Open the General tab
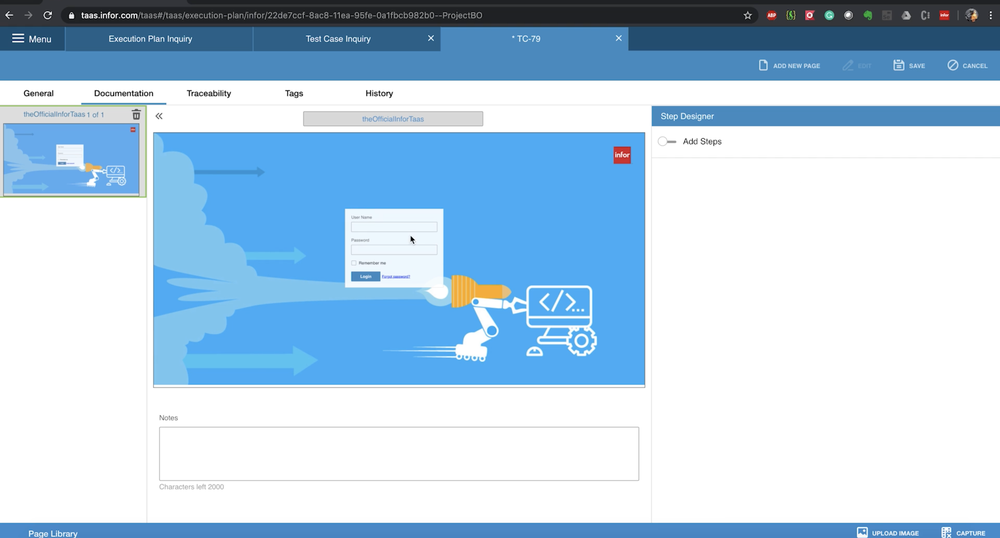This screenshot has height=538, width=1000. pyautogui.click(x=38, y=93)
